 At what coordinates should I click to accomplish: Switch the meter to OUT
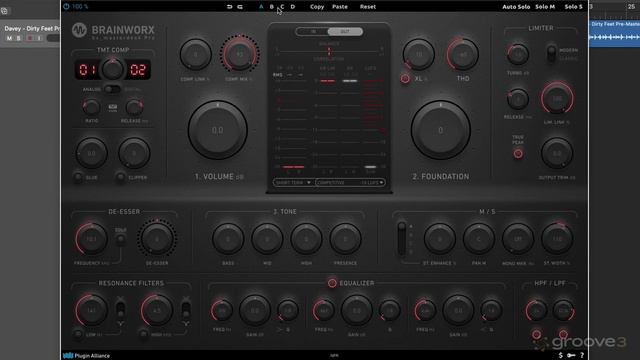(x=345, y=31)
